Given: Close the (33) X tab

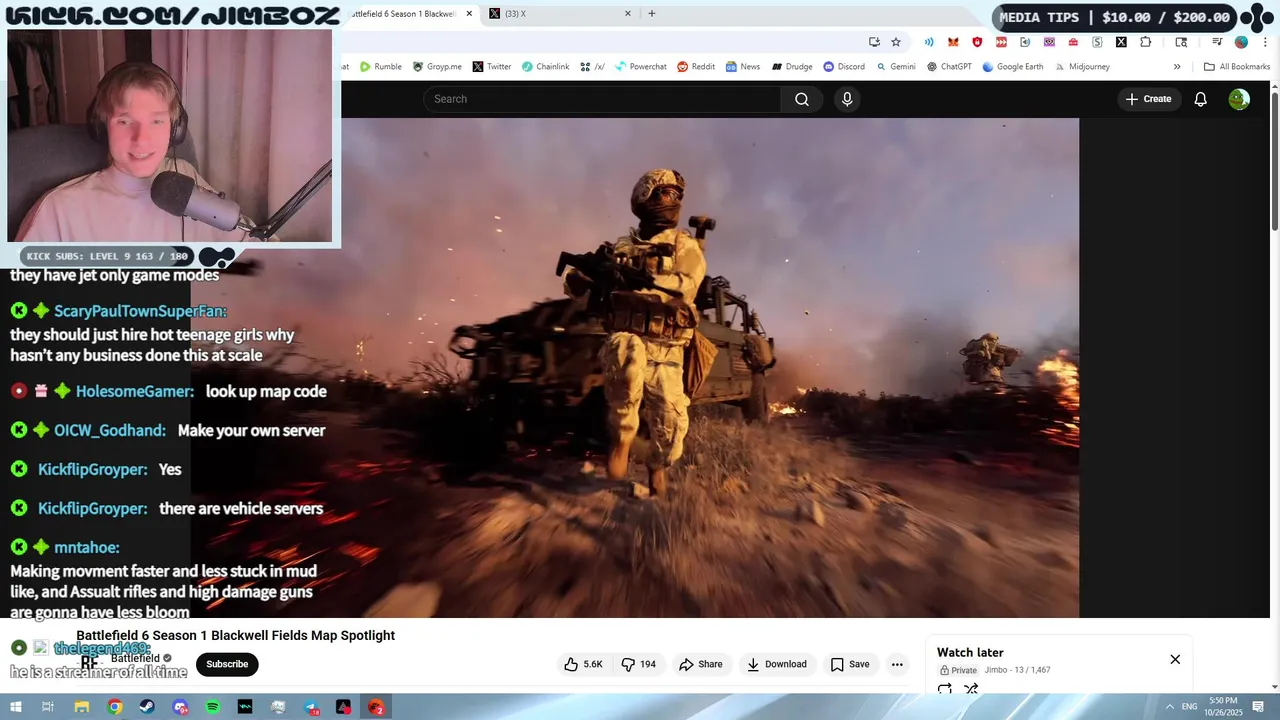Looking at the screenshot, I should (628, 14).
